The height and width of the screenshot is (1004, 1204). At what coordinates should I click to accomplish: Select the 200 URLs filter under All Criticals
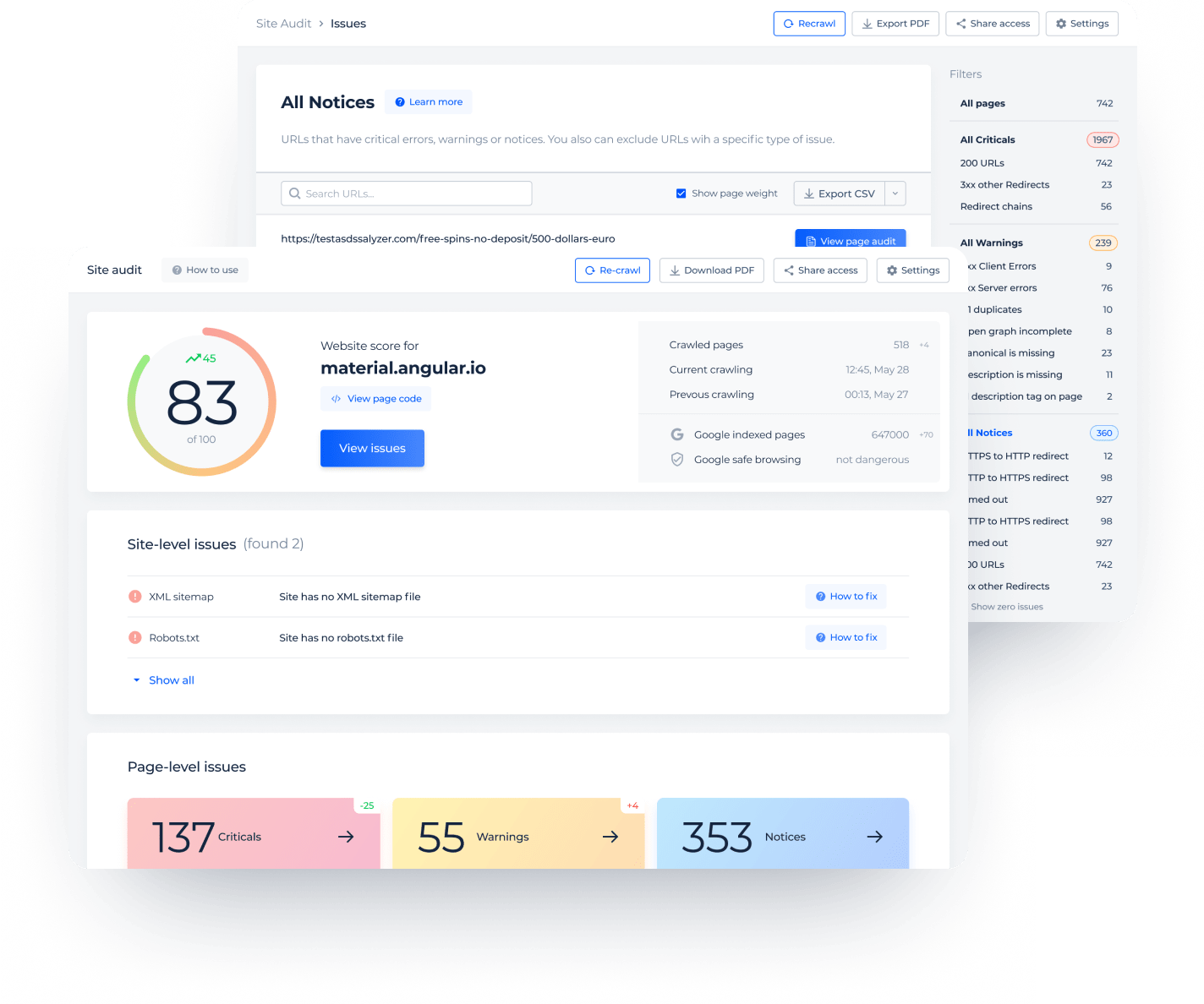1037,163
